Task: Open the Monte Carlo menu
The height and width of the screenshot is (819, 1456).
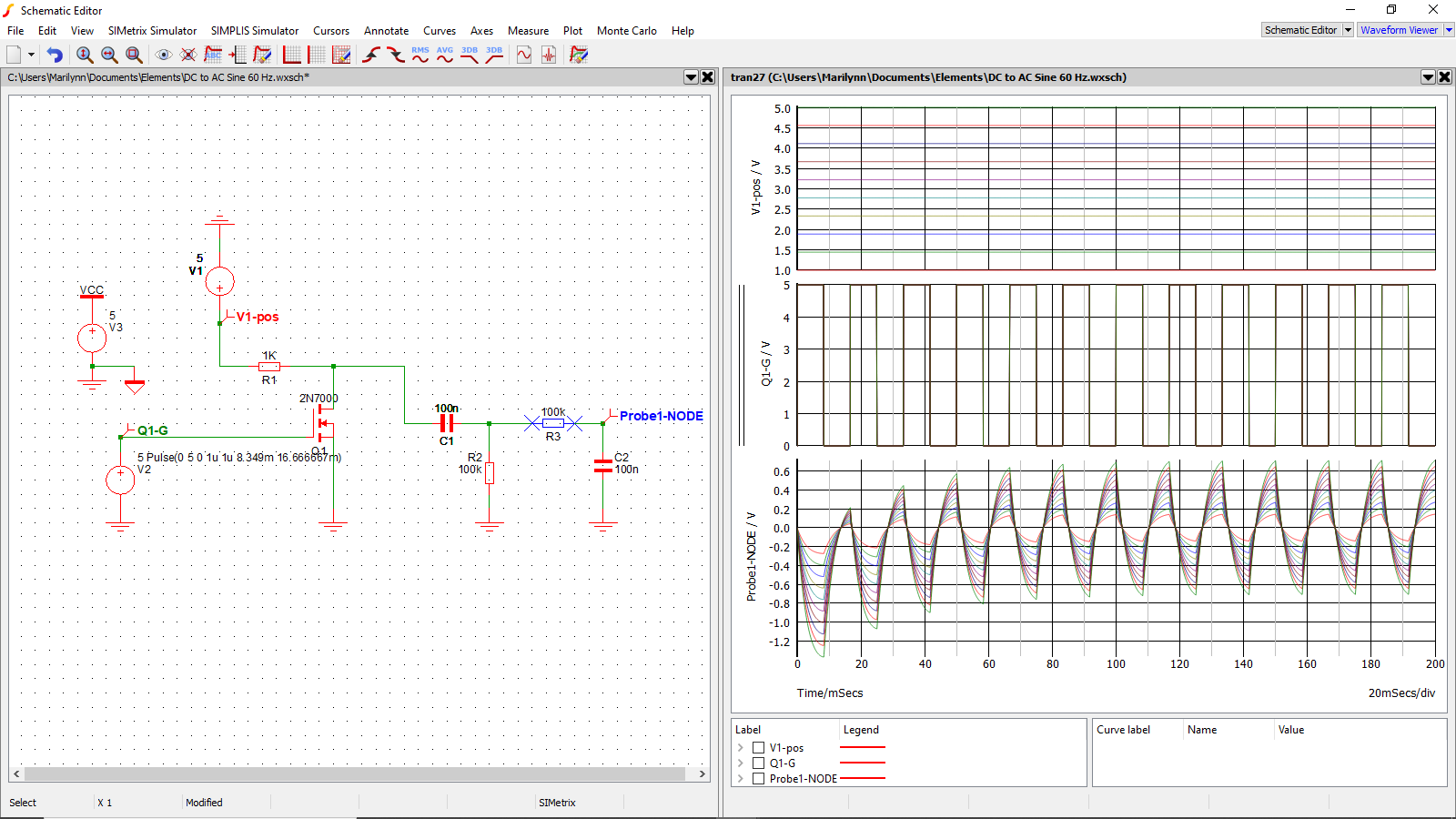Action: 627,31
